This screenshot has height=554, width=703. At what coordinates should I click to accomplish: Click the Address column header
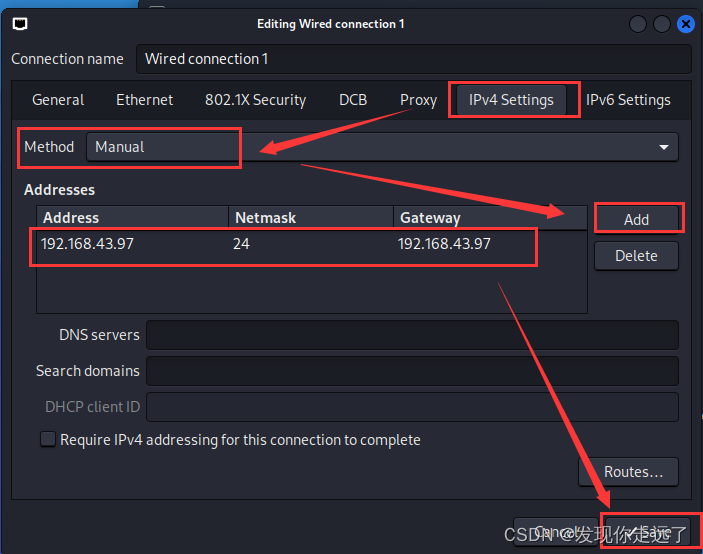click(x=133, y=218)
